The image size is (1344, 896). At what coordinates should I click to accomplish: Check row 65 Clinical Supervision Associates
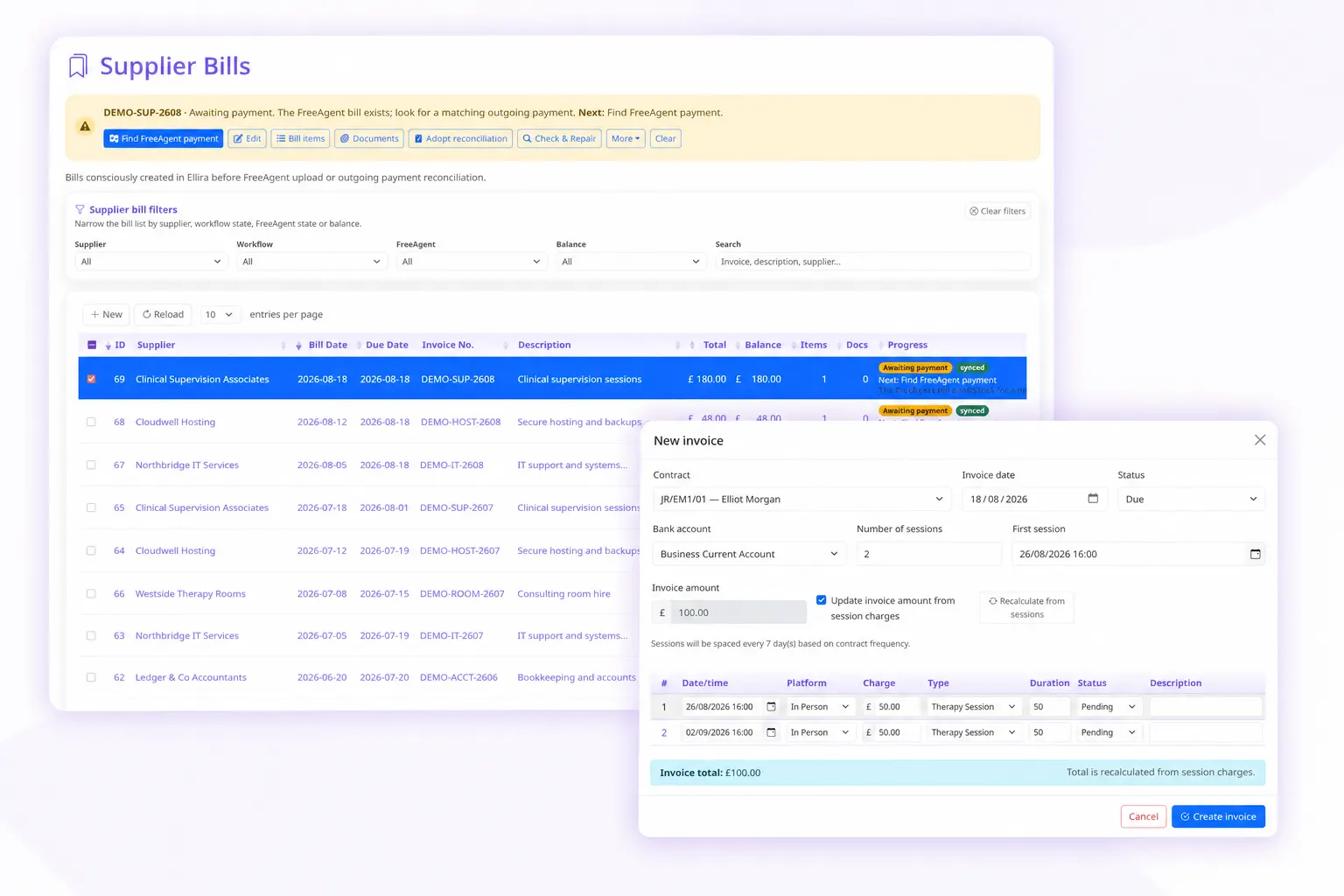pos(91,507)
